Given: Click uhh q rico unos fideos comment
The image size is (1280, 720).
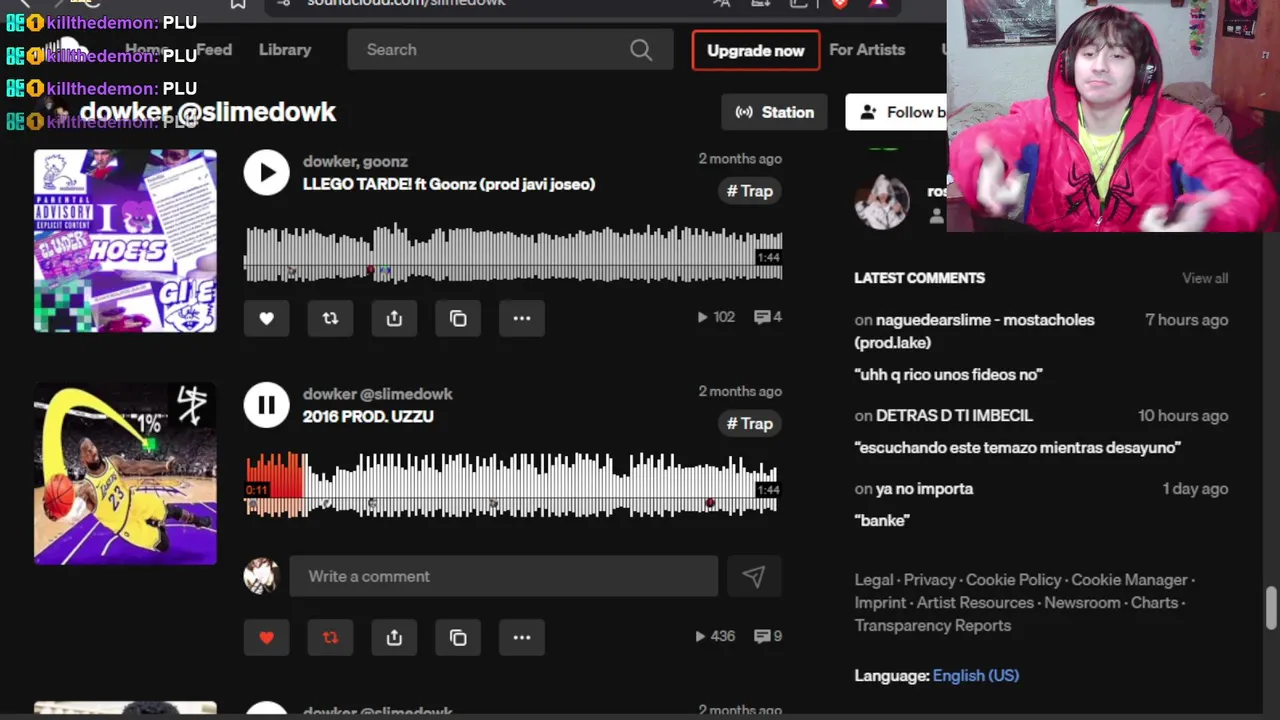Looking at the screenshot, I should coord(949,375).
